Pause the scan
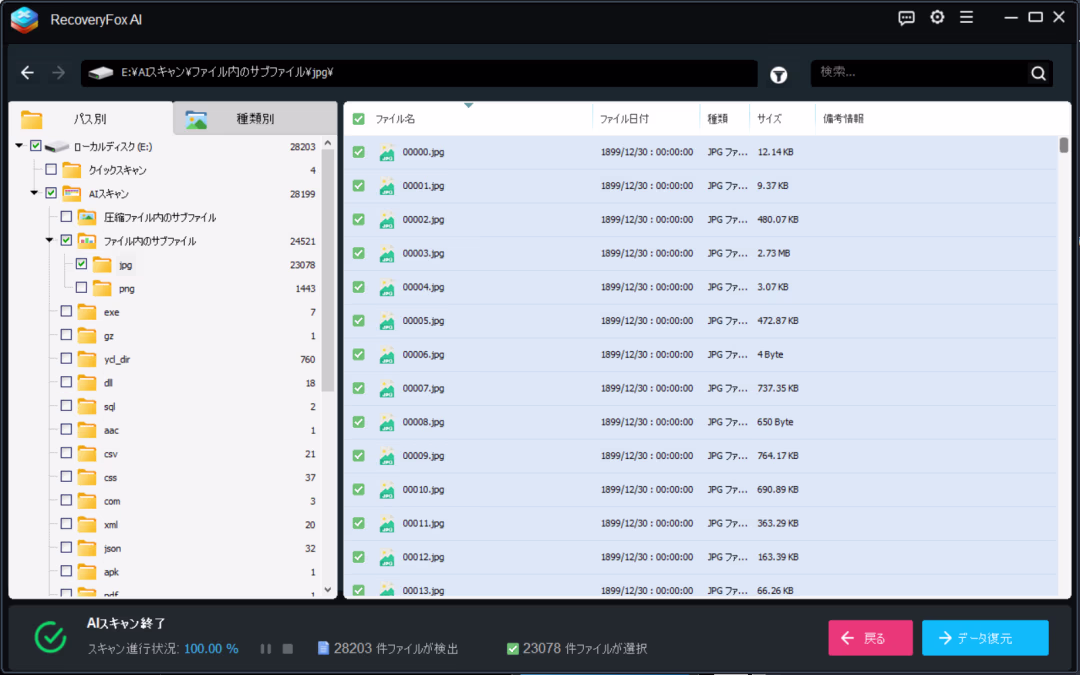1080x675 pixels. [266, 649]
